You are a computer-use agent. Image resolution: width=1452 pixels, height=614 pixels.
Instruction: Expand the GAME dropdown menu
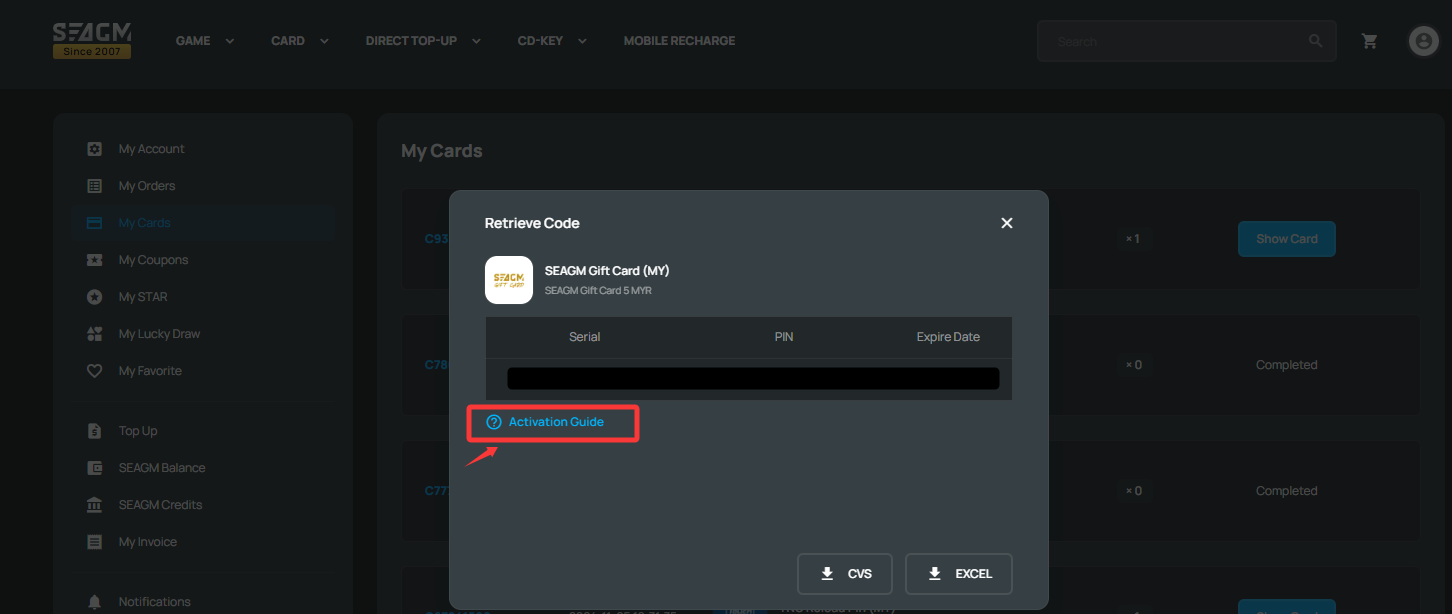[x=205, y=41]
